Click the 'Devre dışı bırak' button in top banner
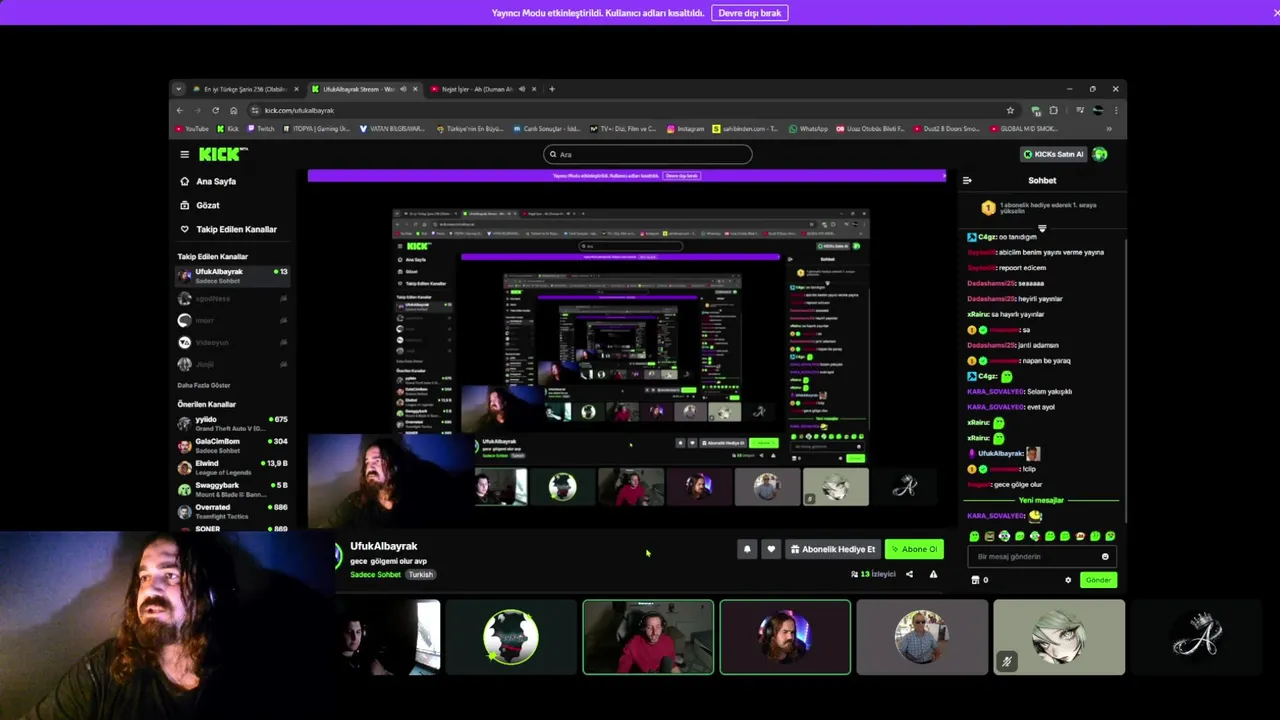 point(749,13)
